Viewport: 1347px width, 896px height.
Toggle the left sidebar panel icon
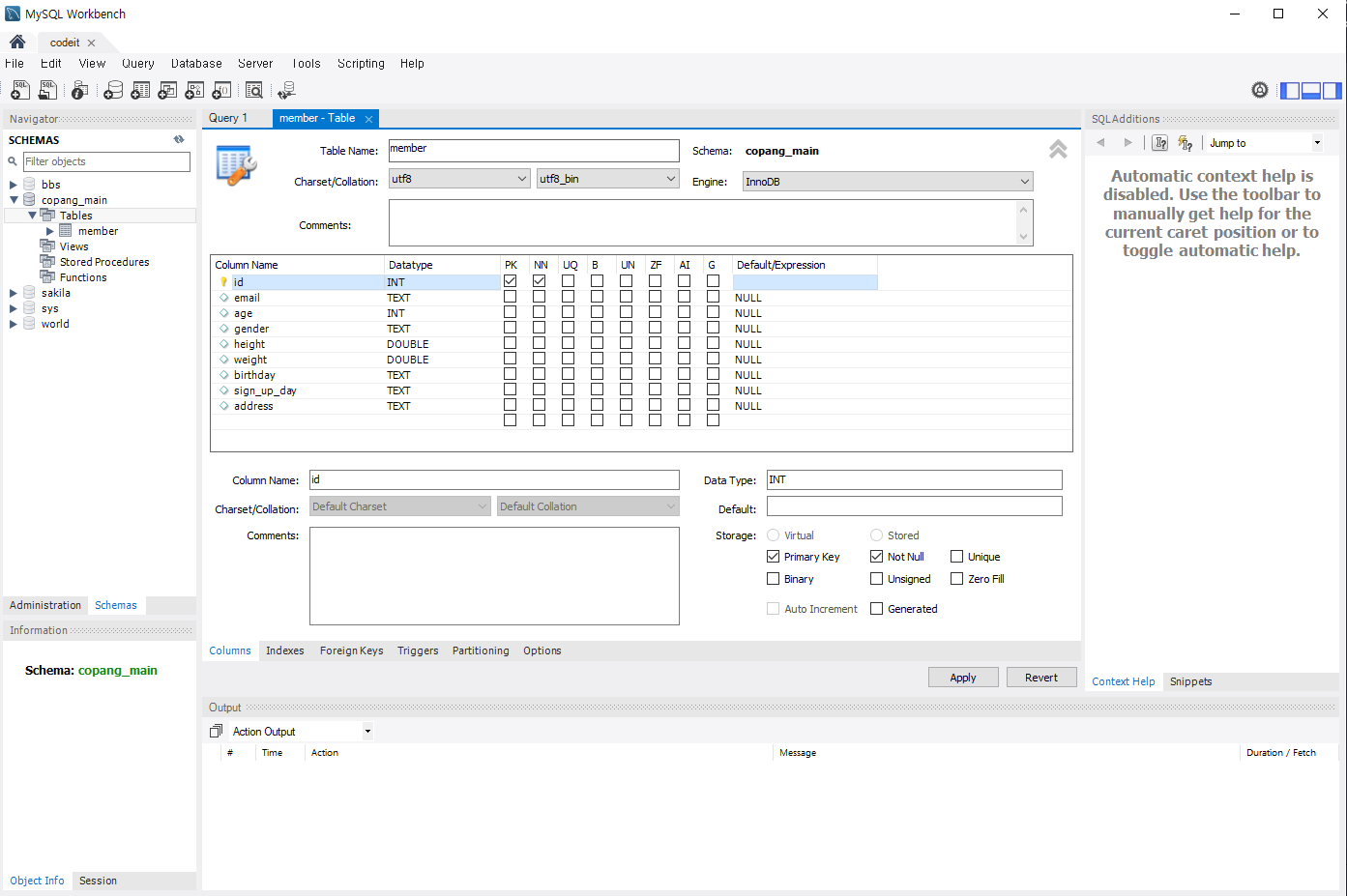pos(1290,91)
